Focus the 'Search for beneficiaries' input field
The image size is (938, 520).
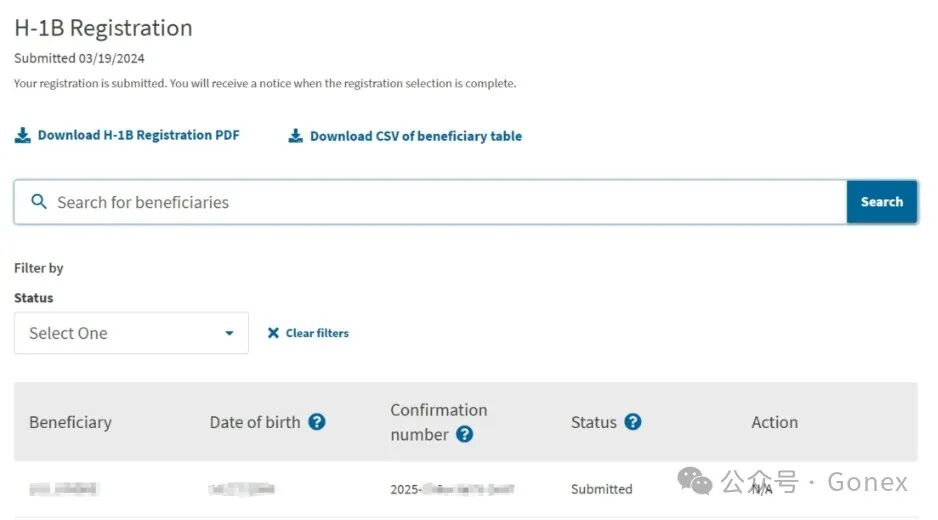(x=440, y=202)
